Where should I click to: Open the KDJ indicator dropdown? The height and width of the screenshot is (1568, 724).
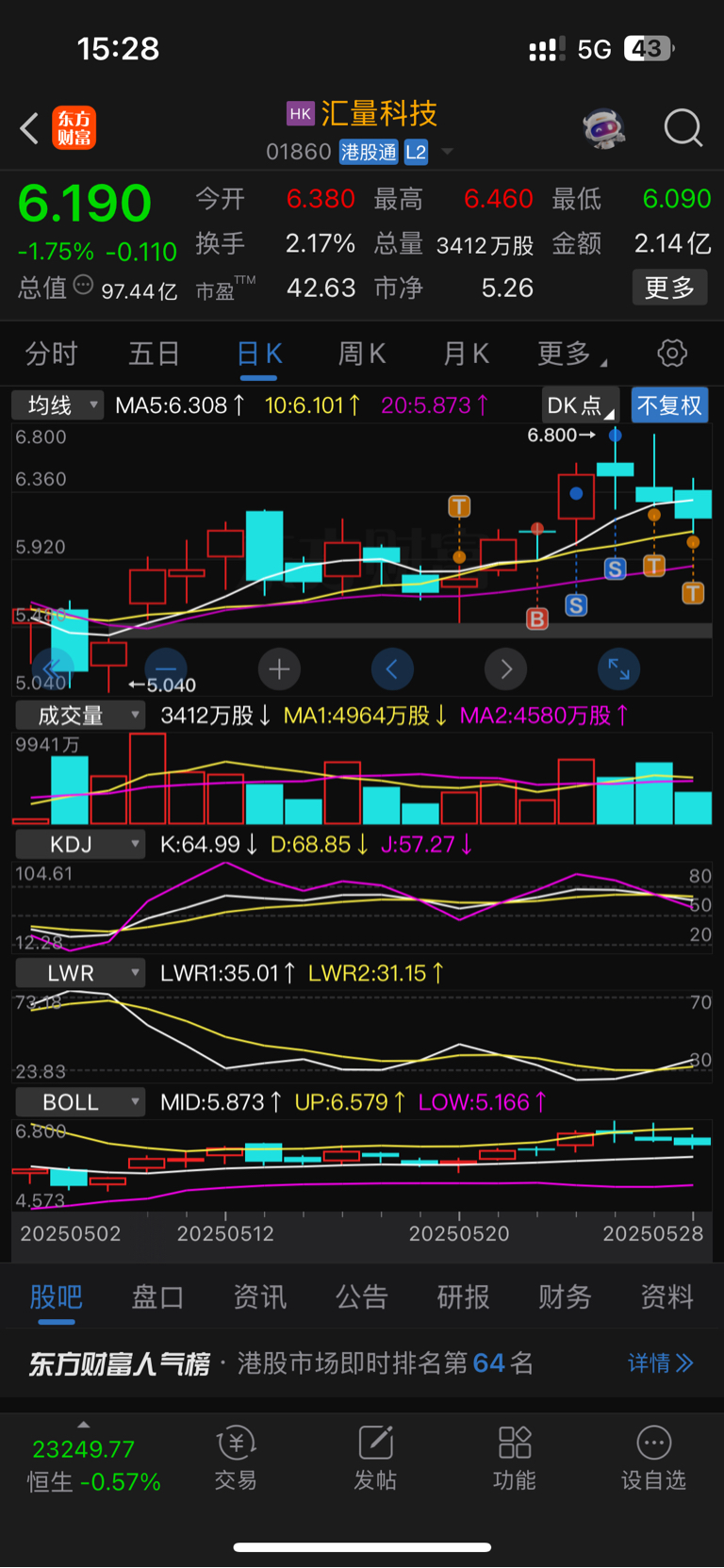(79, 844)
